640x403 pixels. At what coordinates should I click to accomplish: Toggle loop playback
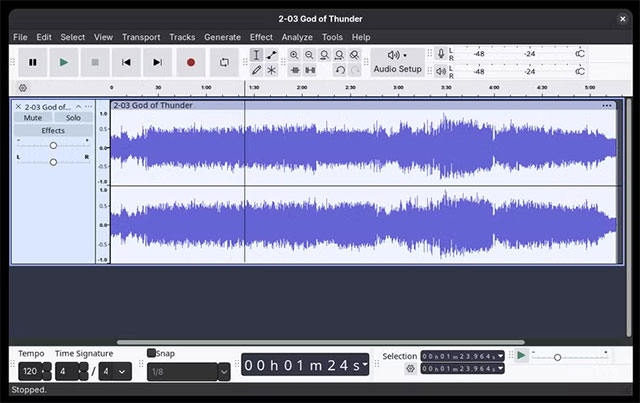pos(224,62)
